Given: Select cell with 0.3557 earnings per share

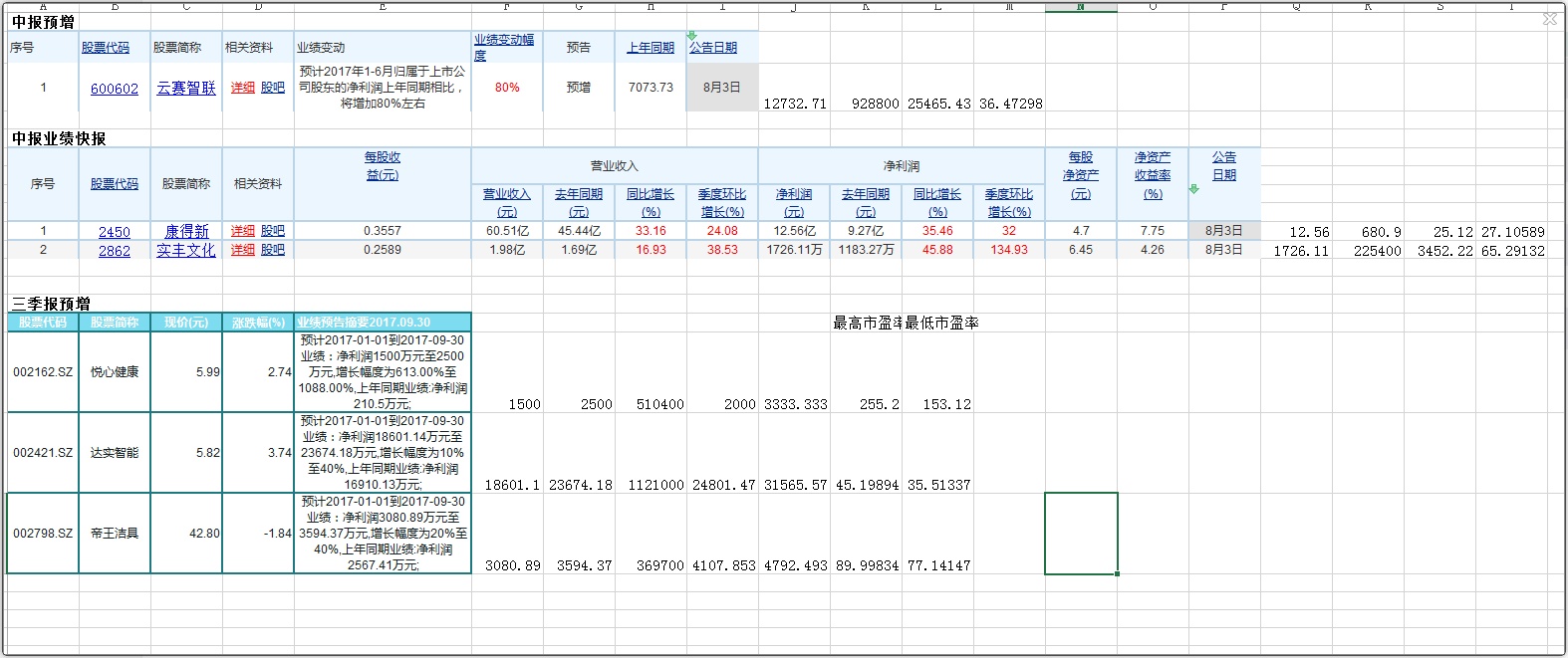Looking at the screenshot, I should (383, 231).
